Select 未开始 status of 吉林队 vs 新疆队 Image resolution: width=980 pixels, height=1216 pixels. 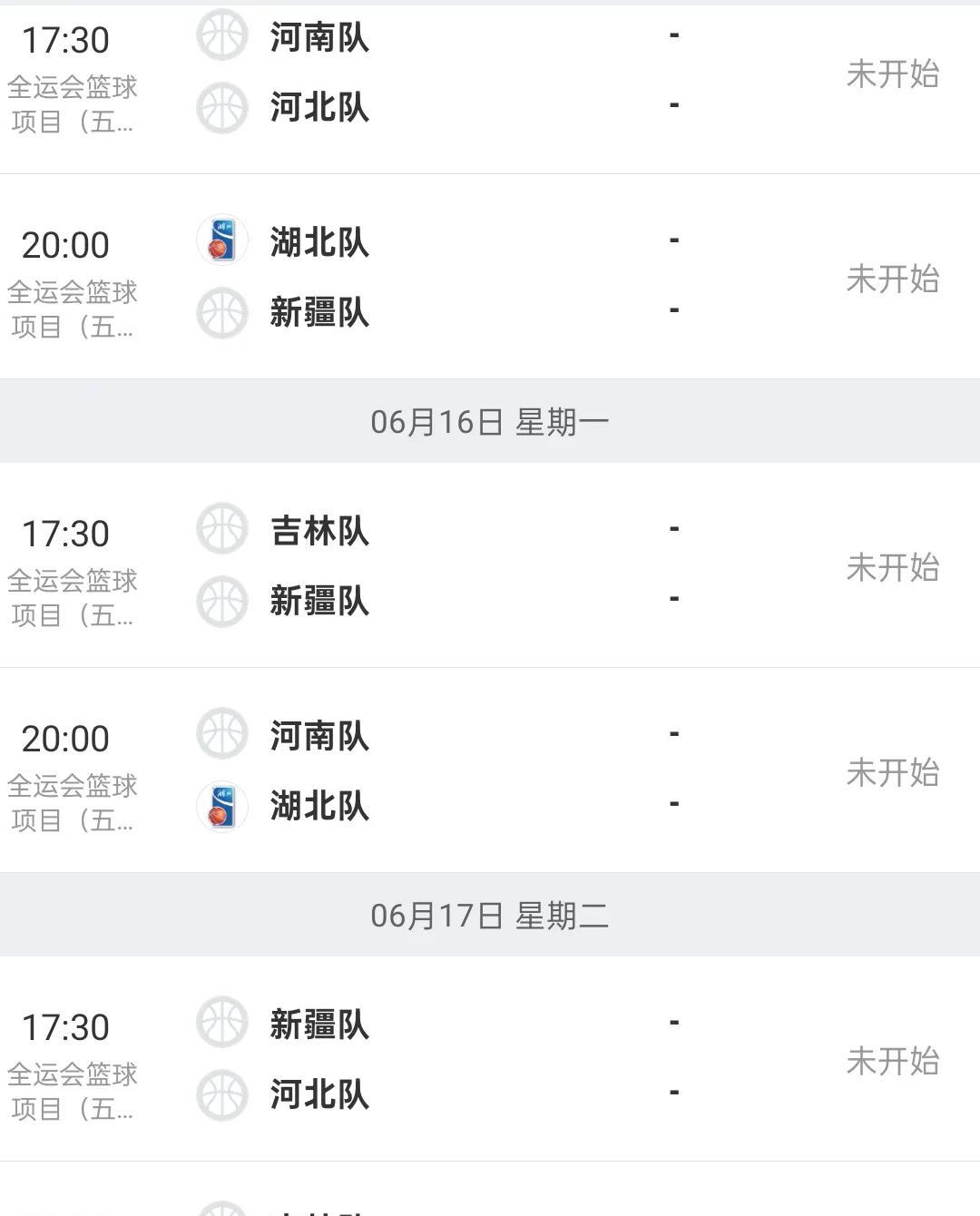(893, 567)
